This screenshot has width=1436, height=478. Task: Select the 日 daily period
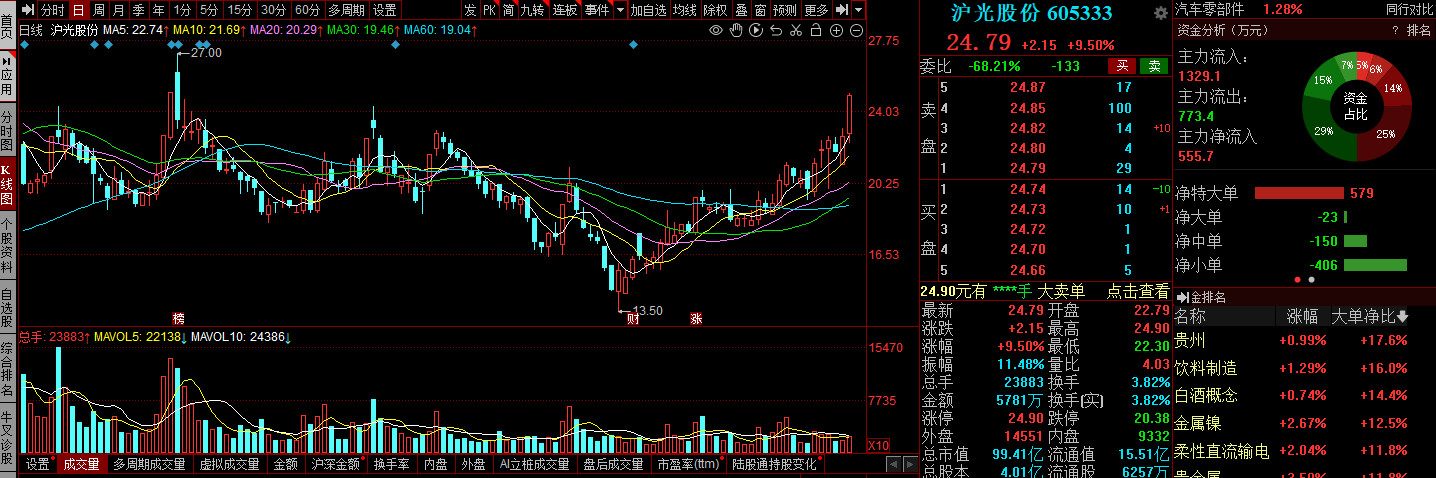(78, 10)
